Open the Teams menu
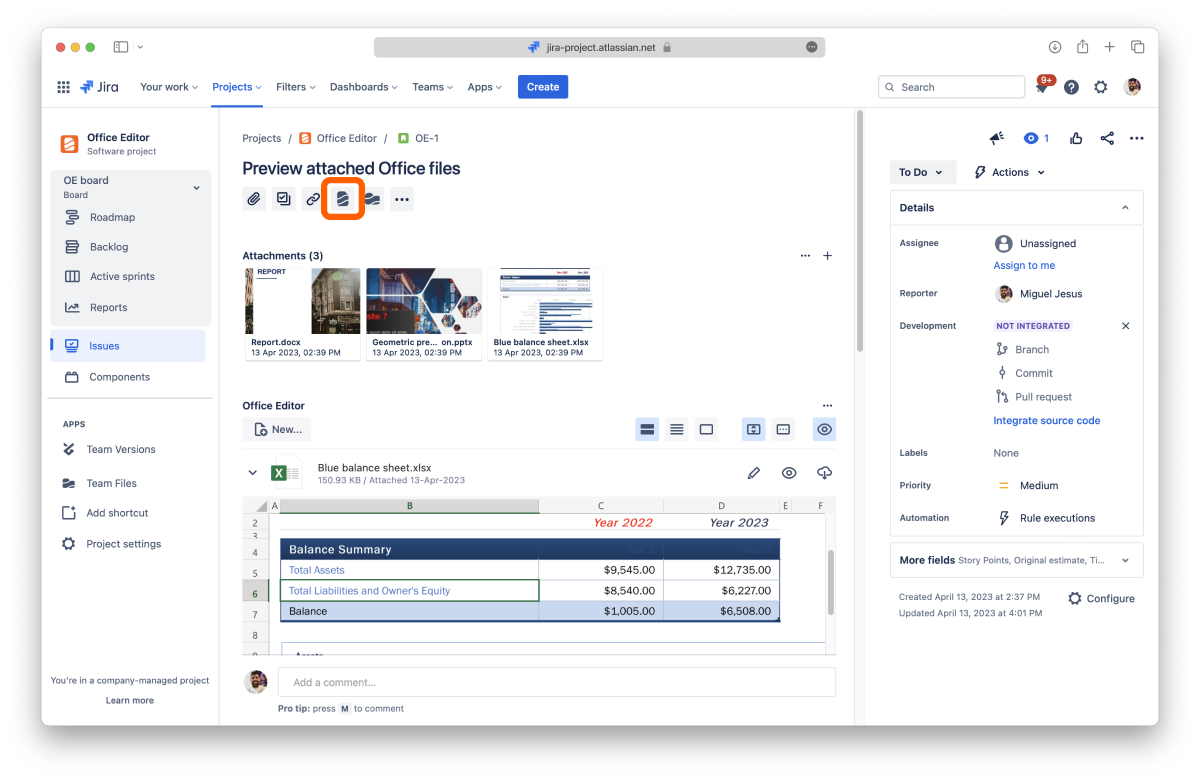 [433, 87]
